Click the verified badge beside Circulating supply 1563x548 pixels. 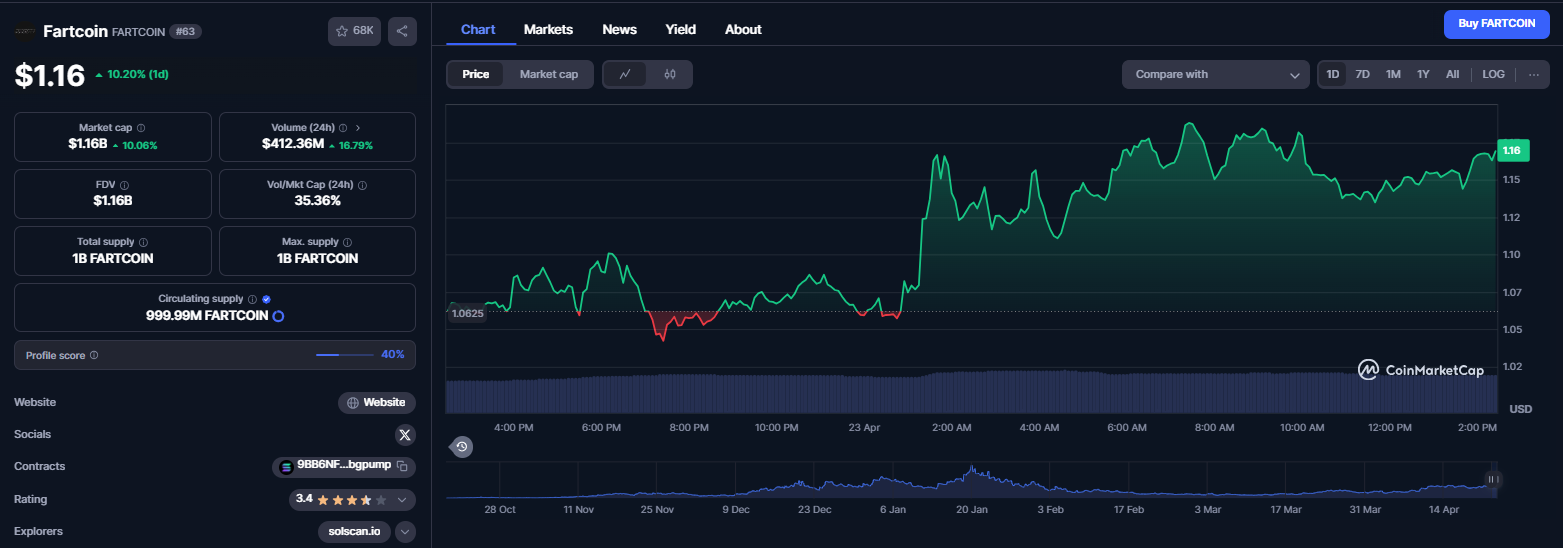(266, 299)
